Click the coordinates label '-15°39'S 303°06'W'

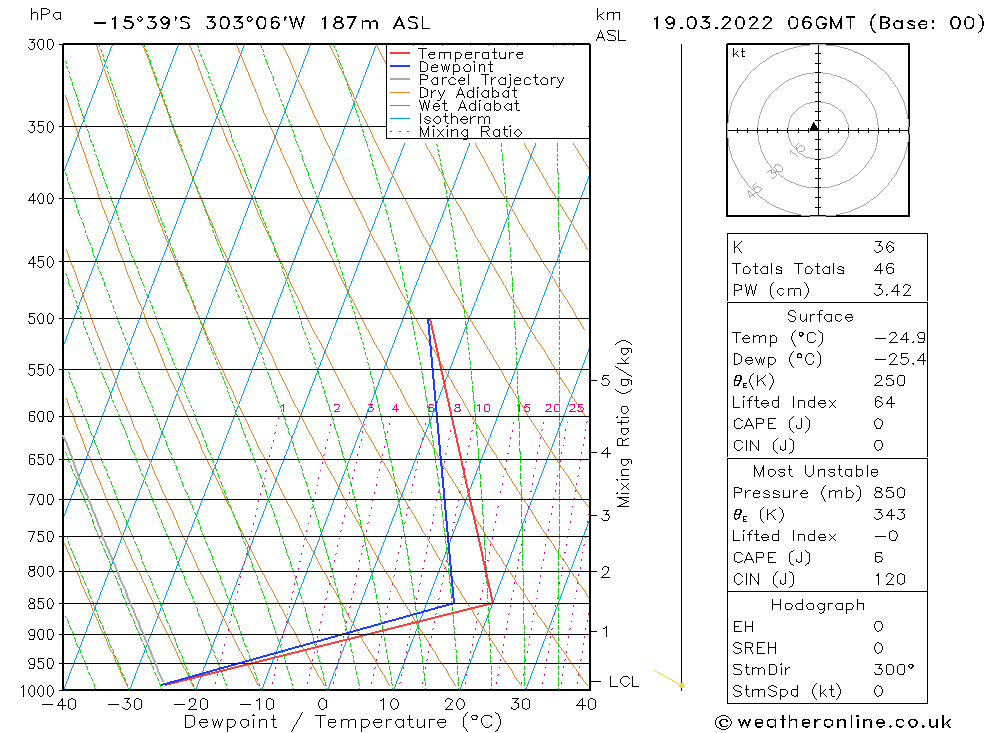200,23
